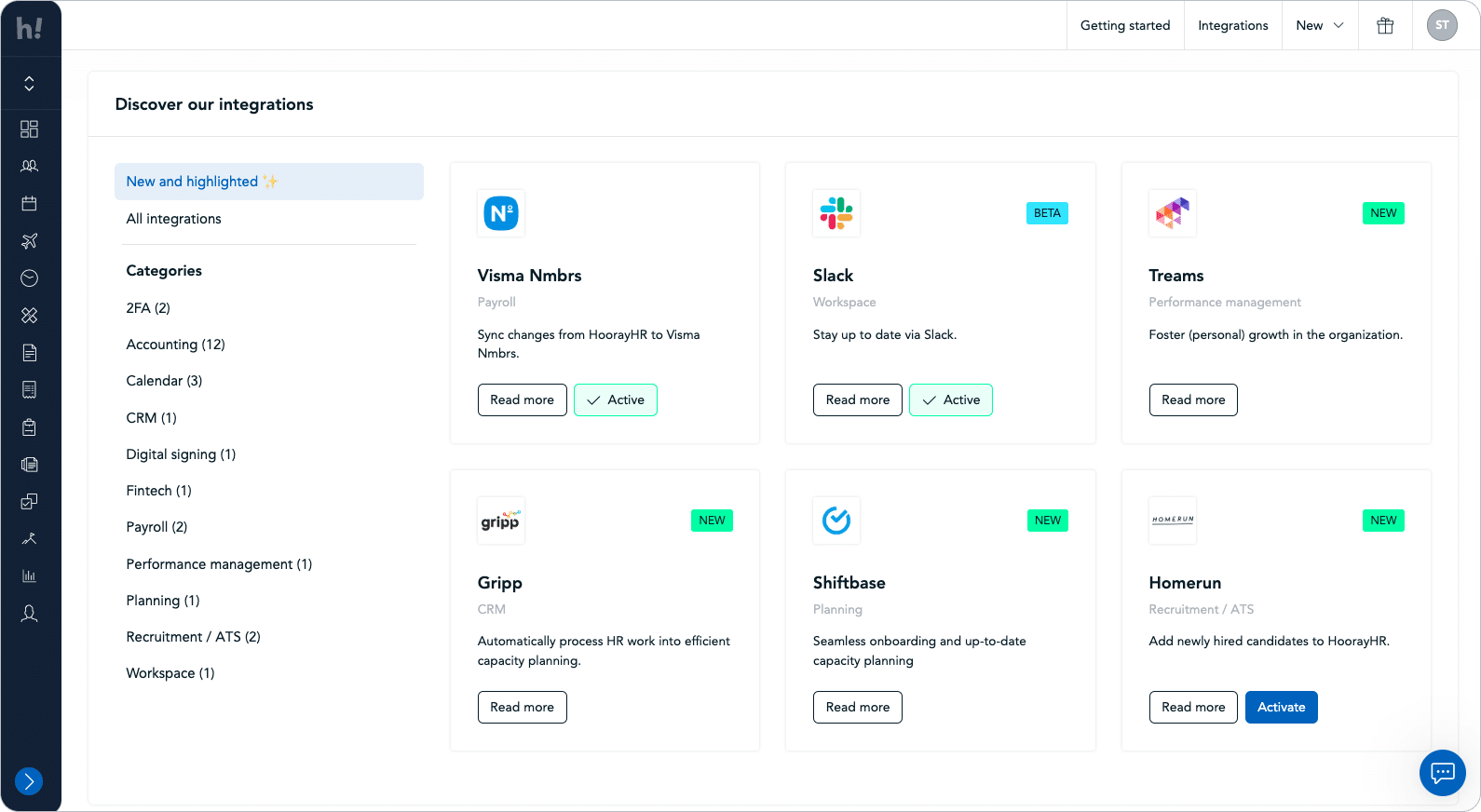This screenshot has width=1481, height=812.
Task: Click the Gripp logo thumbnail
Action: pyautogui.click(x=501, y=521)
